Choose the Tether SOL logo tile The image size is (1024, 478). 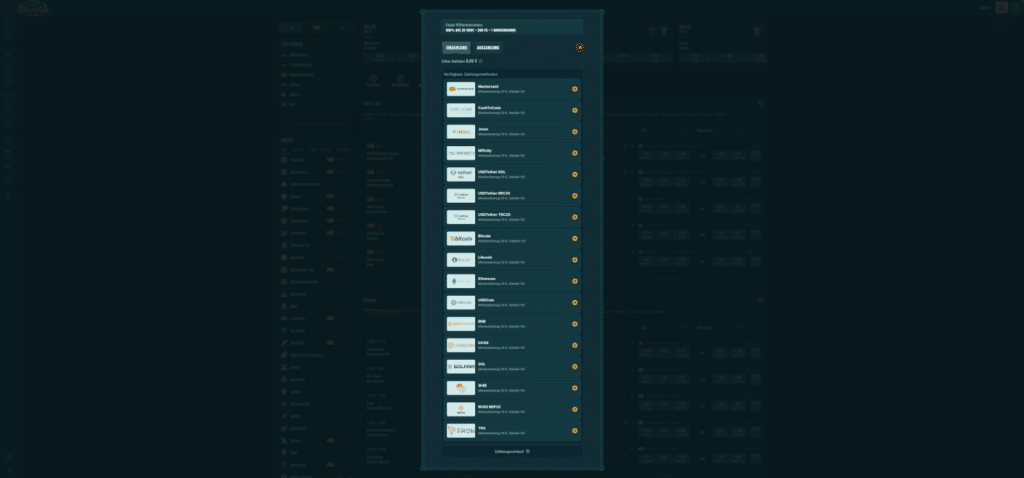point(460,174)
